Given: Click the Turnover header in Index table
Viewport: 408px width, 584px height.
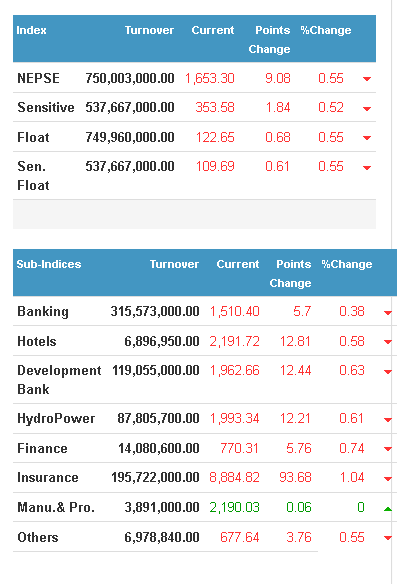Looking at the screenshot, I should (149, 30).
